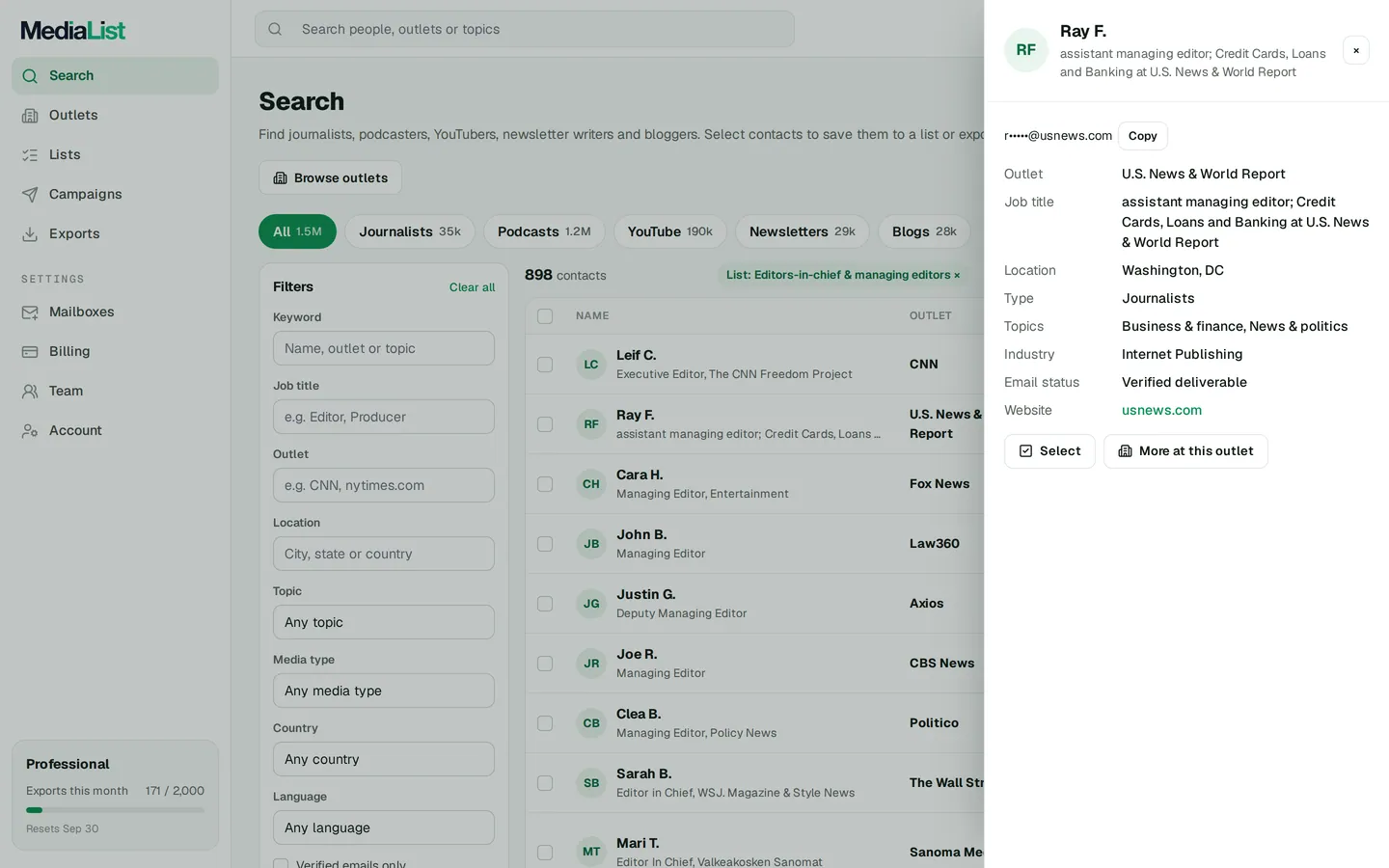The width and height of the screenshot is (1389, 868).
Task: Click Clear all filters link
Action: [472, 287]
